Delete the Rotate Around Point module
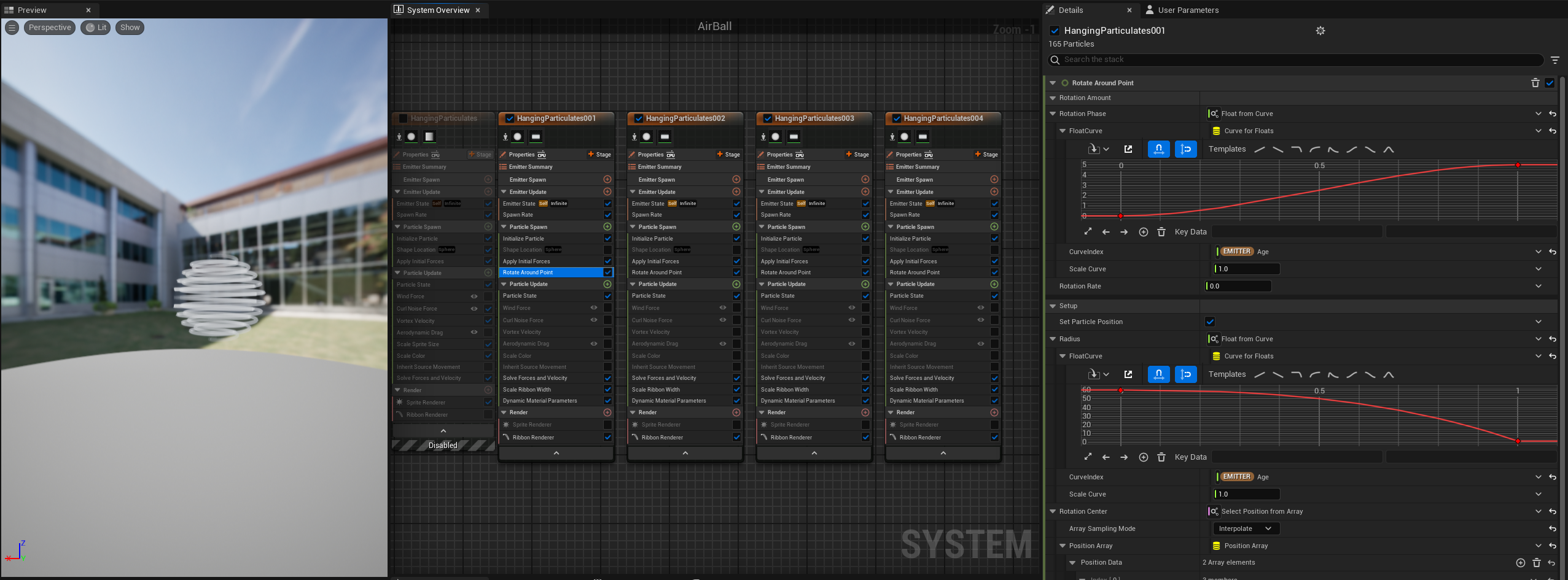The image size is (1568, 580). tap(1535, 83)
